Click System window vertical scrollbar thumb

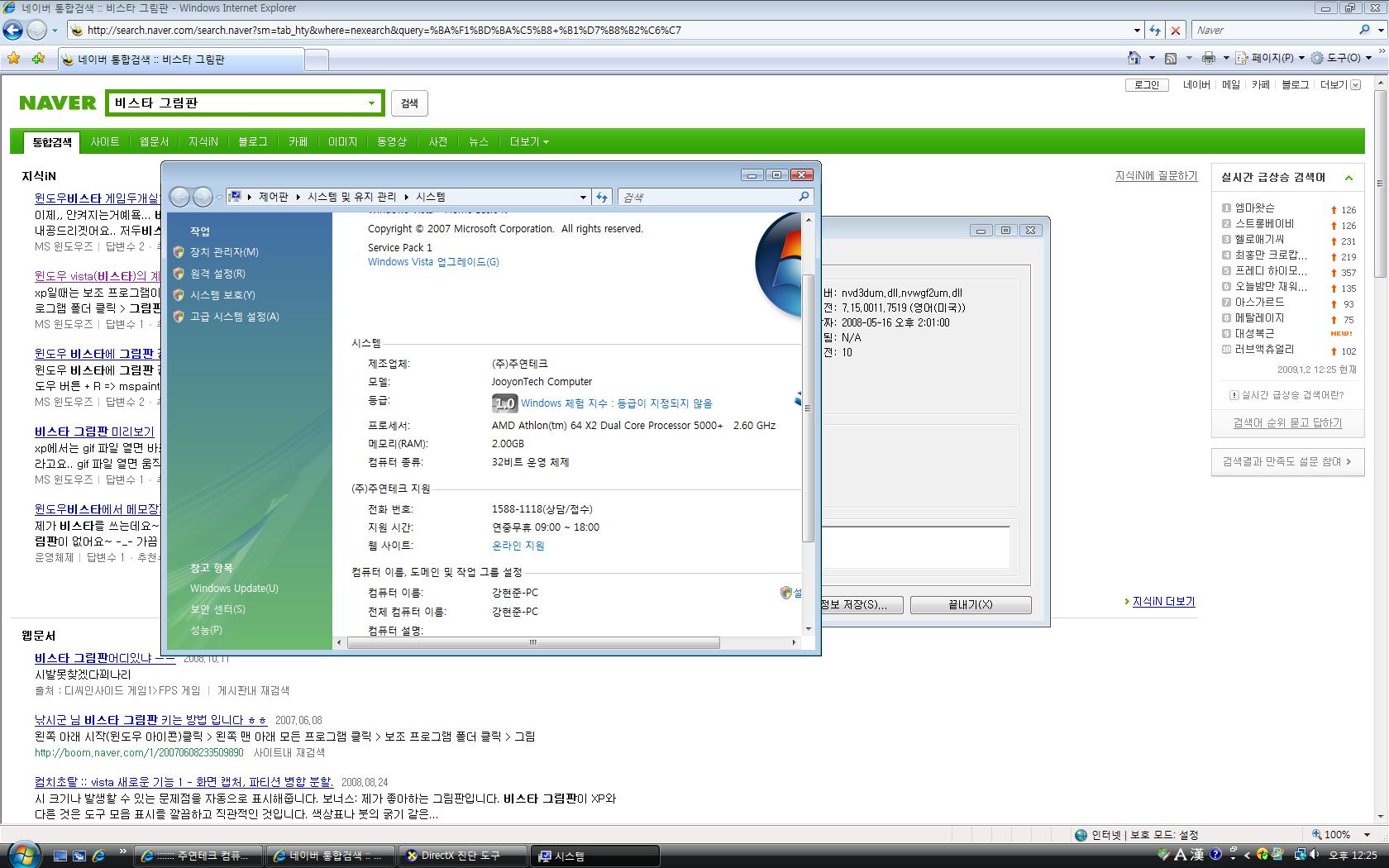tap(808, 408)
